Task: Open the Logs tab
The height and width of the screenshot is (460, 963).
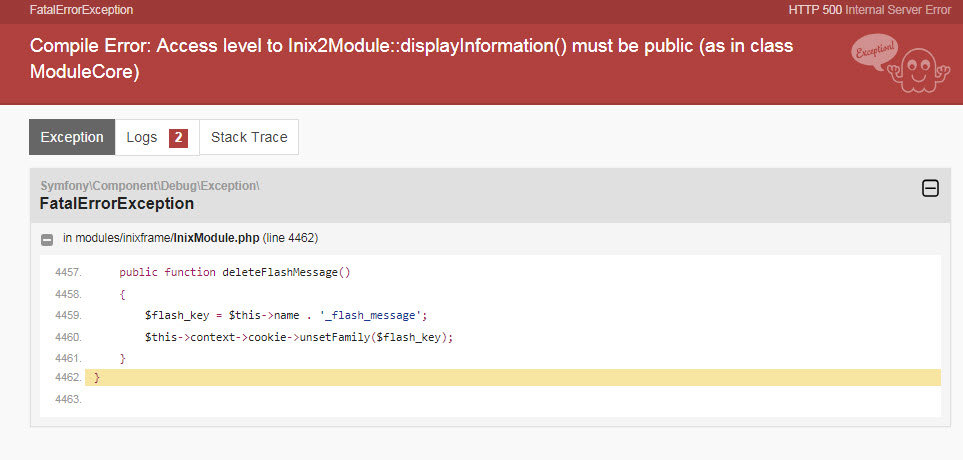Action: coord(142,138)
